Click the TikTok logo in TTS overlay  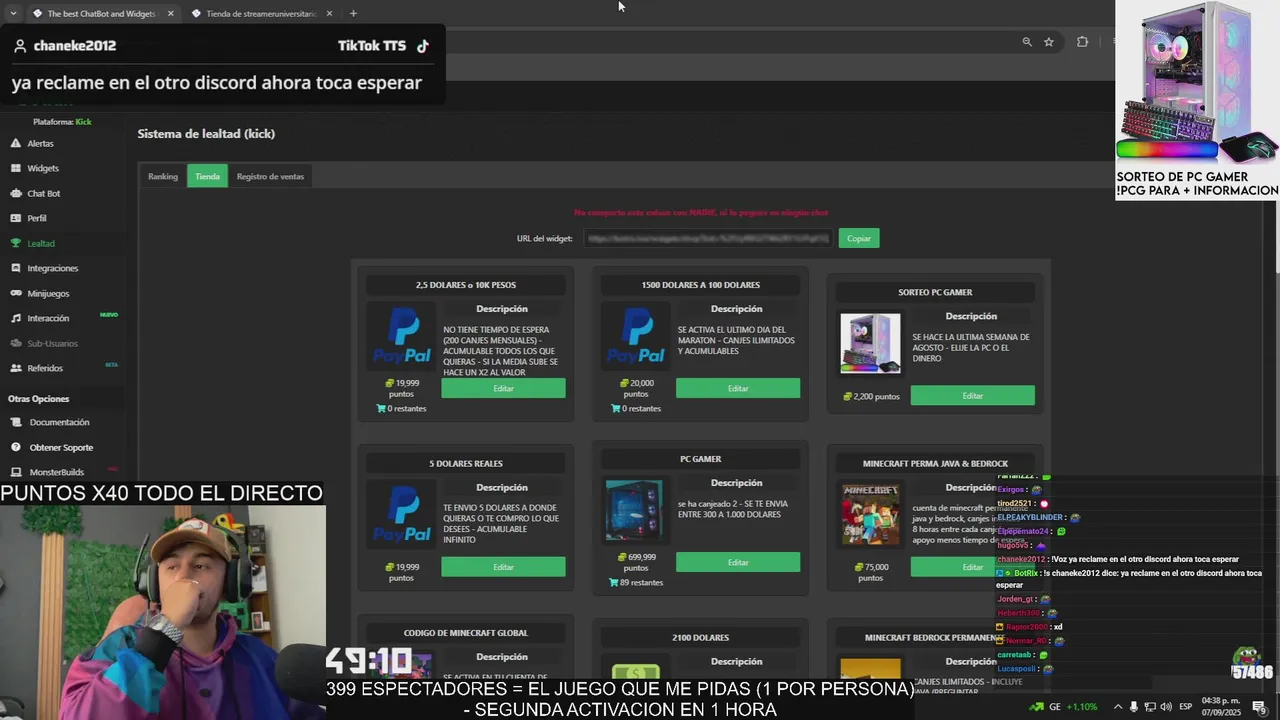[x=423, y=46]
